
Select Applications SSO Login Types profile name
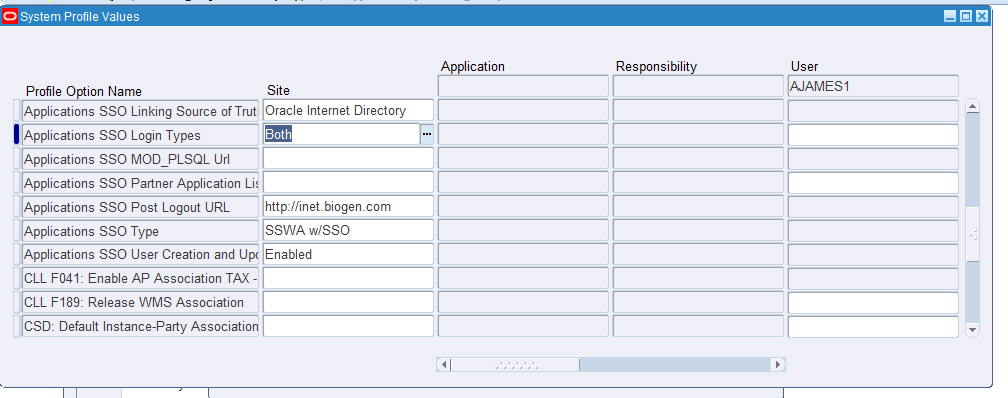(x=140, y=135)
